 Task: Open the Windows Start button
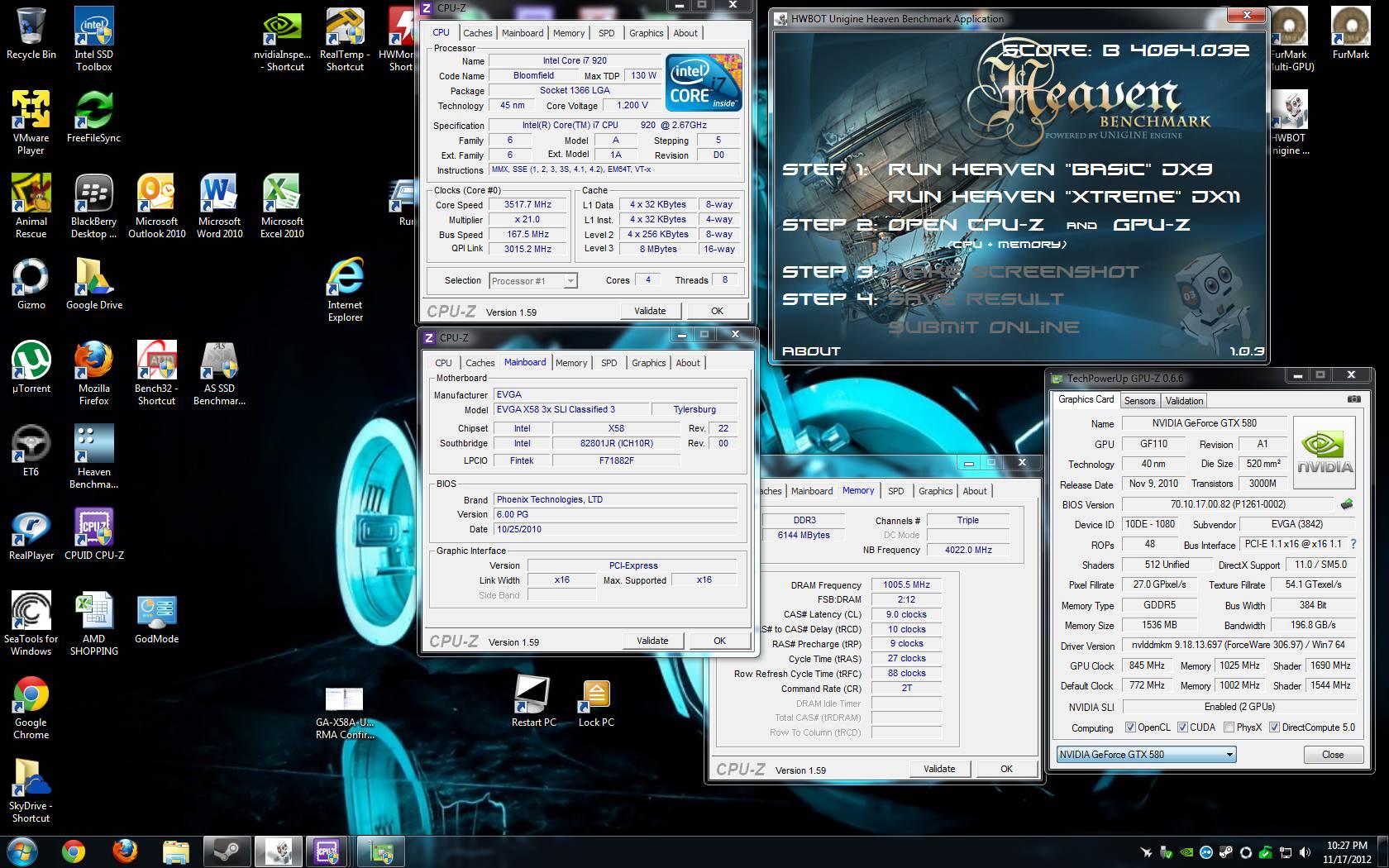click(22, 851)
